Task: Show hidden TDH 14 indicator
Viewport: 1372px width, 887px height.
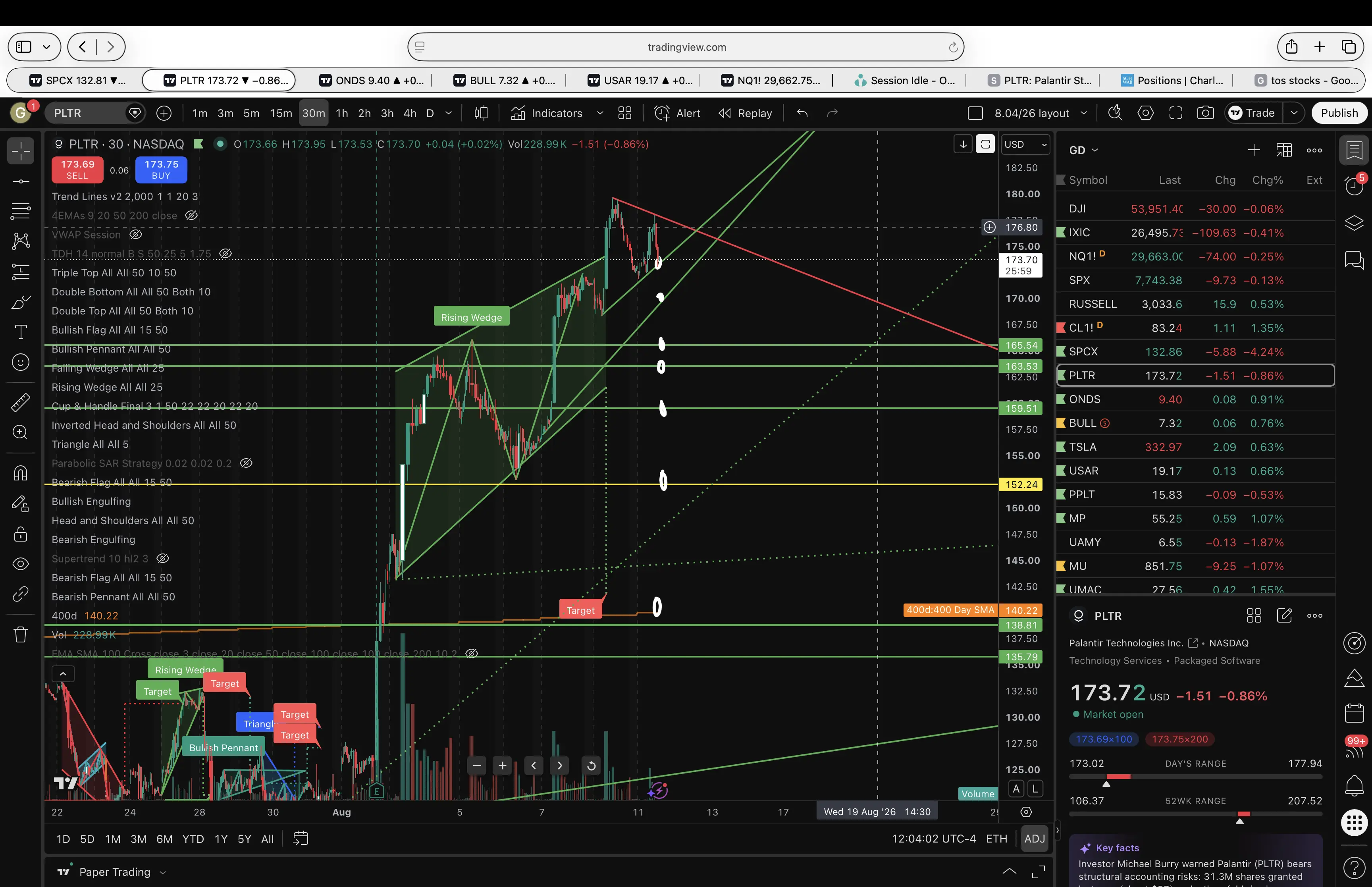Action: tap(226, 253)
